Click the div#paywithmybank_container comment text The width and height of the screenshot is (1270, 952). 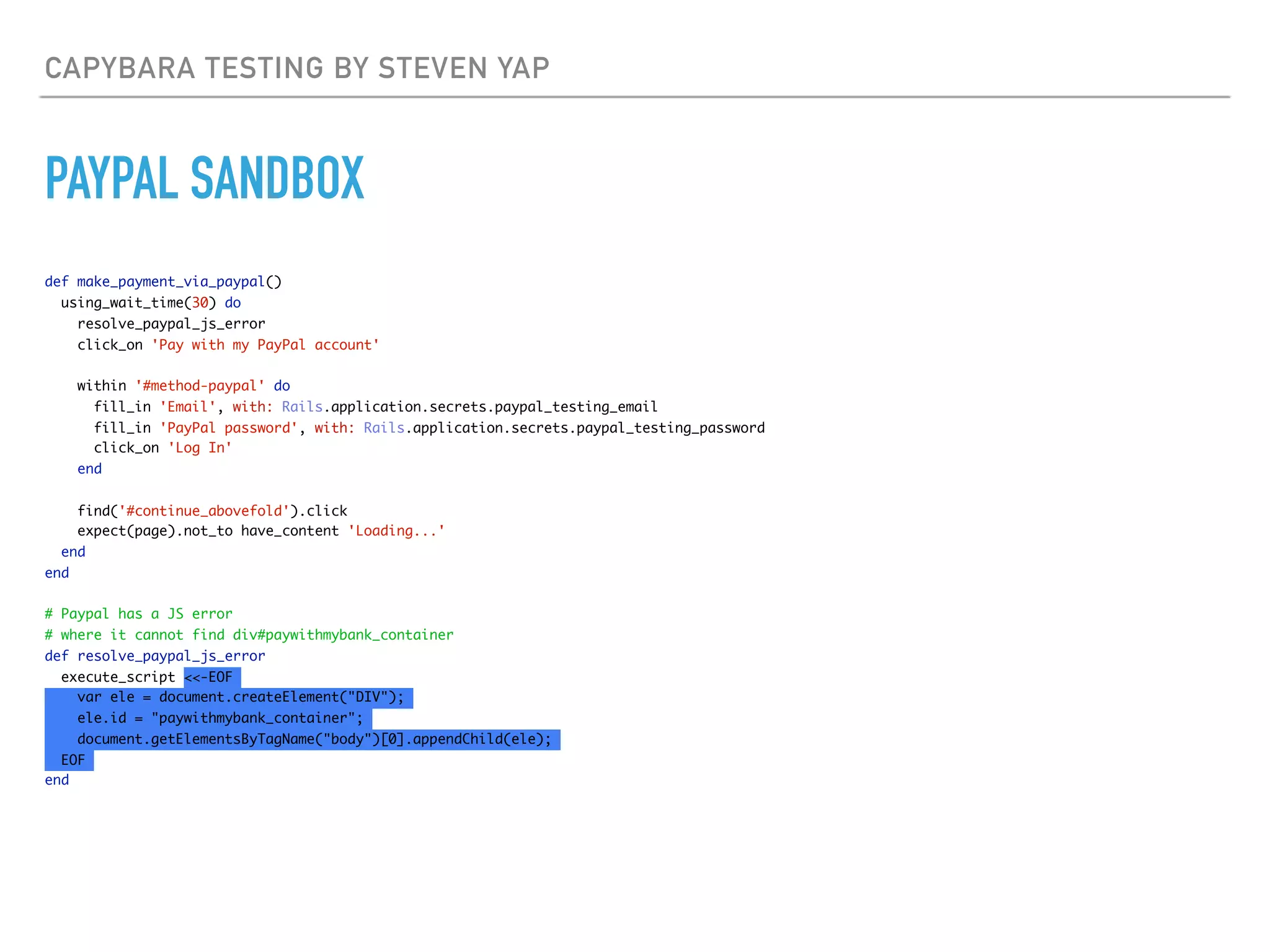pos(343,635)
